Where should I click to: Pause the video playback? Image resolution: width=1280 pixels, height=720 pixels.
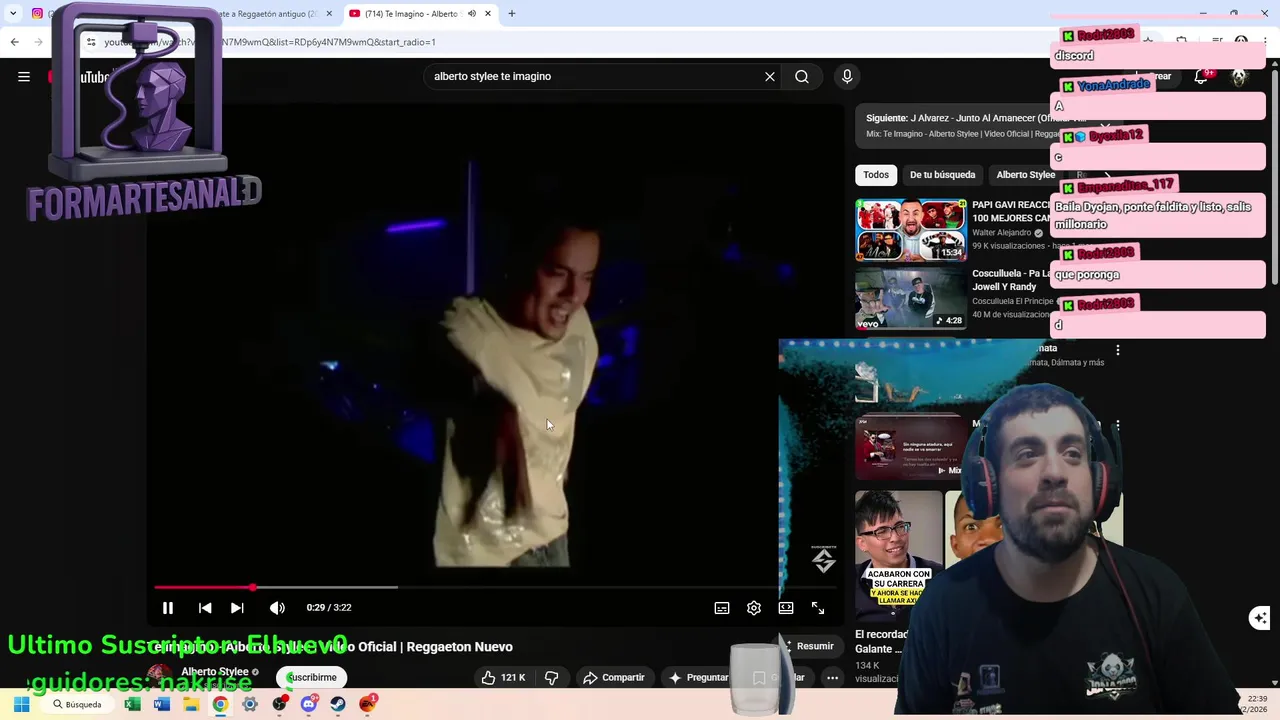click(x=168, y=607)
